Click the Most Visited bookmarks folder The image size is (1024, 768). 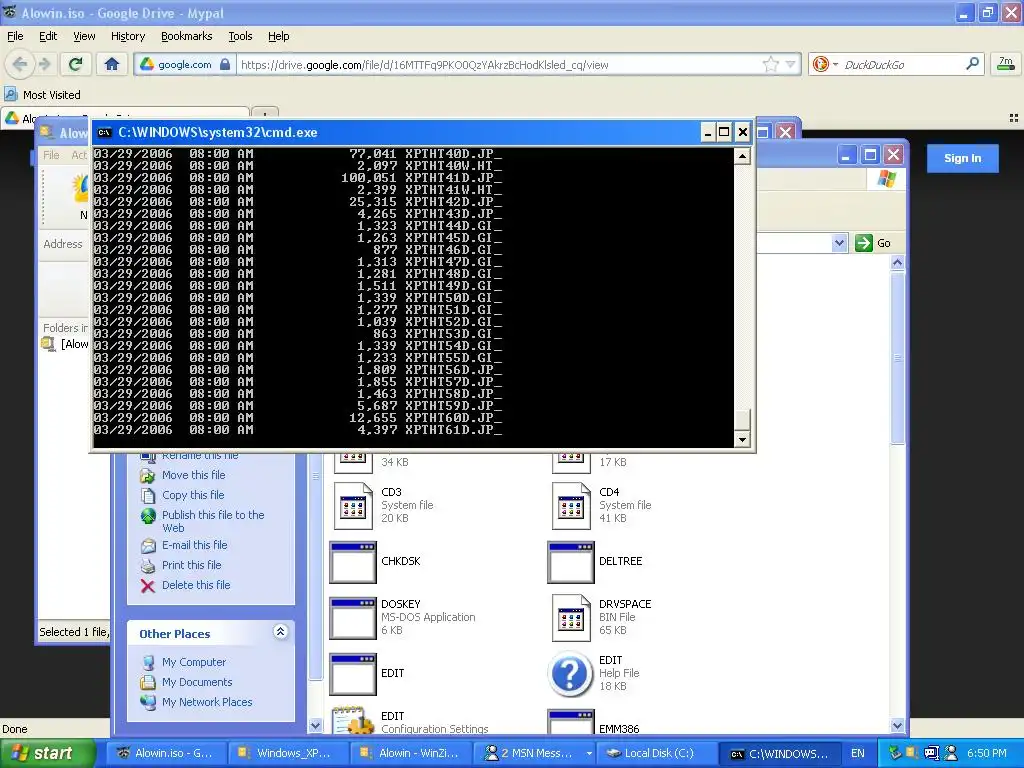tap(43, 95)
